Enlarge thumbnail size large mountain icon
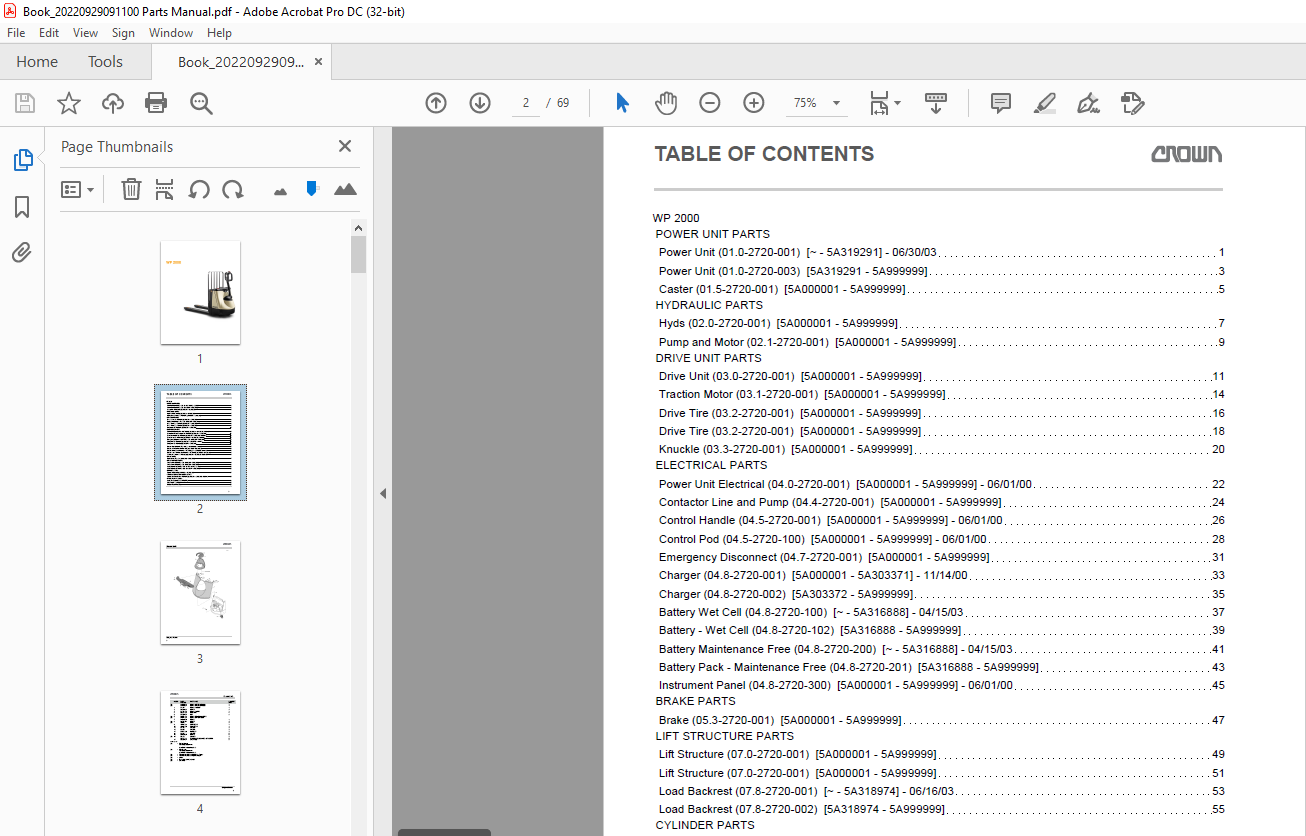The image size is (1306, 836). tap(345, 189)
